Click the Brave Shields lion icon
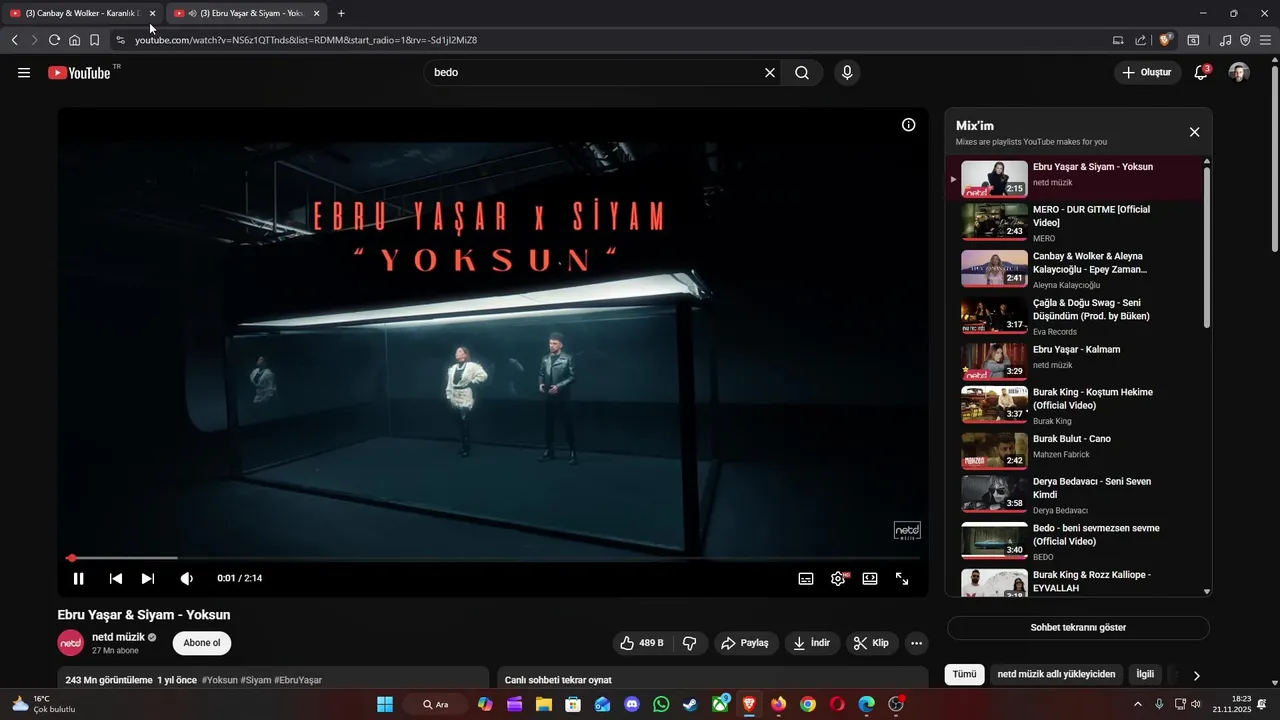1280x720 pixels. coord(1165,40)
